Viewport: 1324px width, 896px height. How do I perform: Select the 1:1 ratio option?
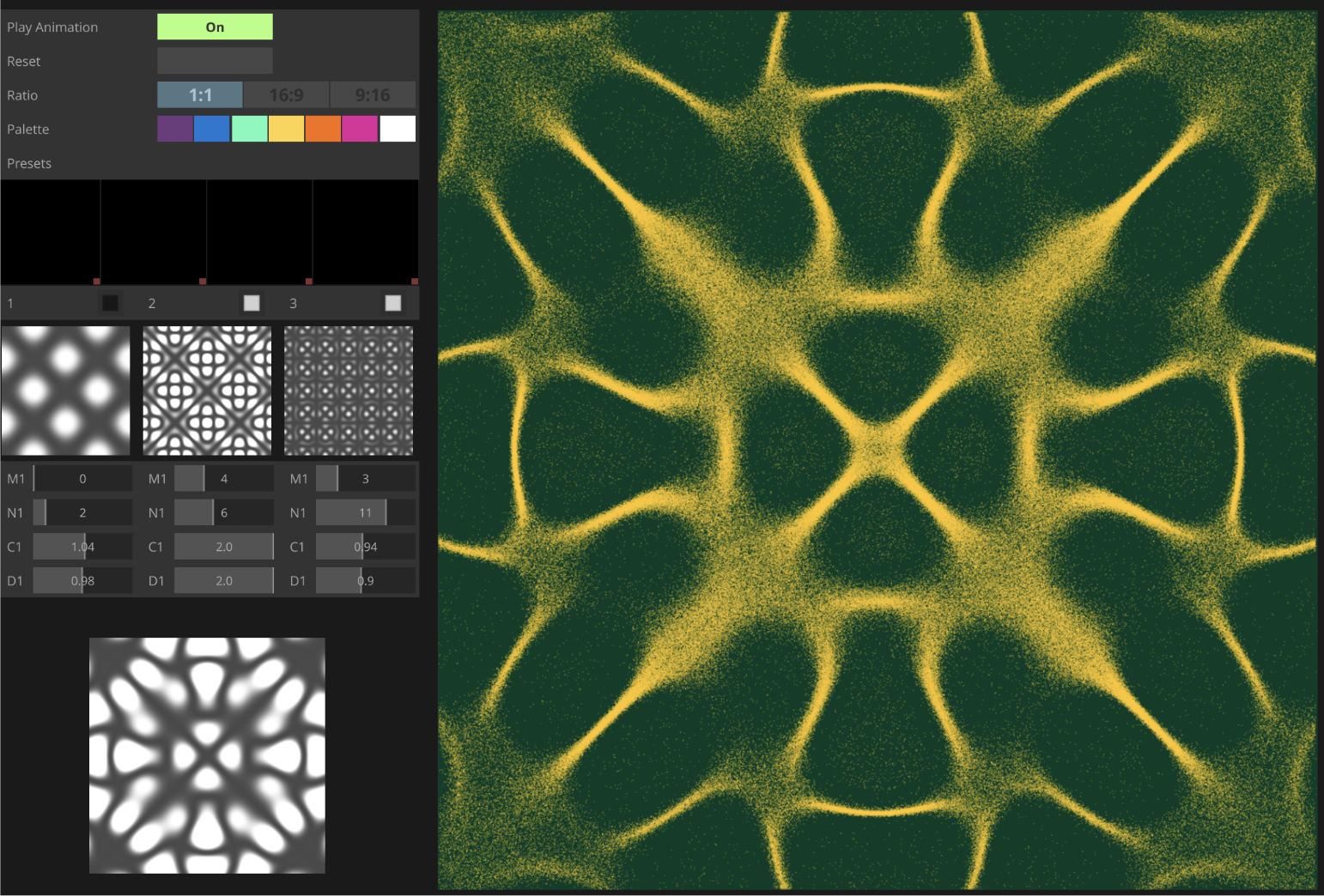[199, 94]
